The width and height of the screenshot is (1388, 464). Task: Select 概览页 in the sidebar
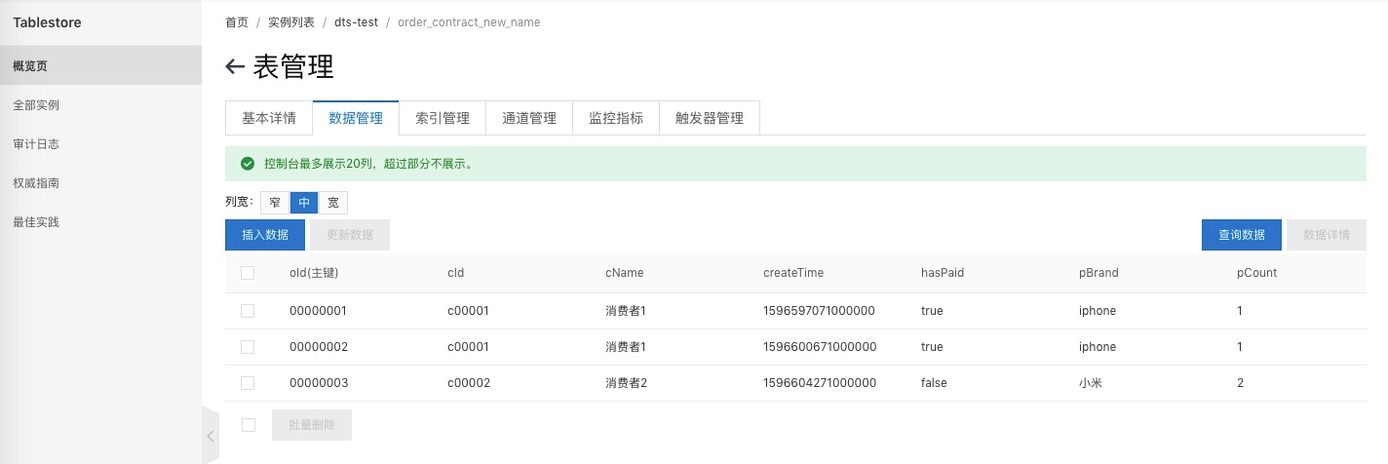pos(101,66)
